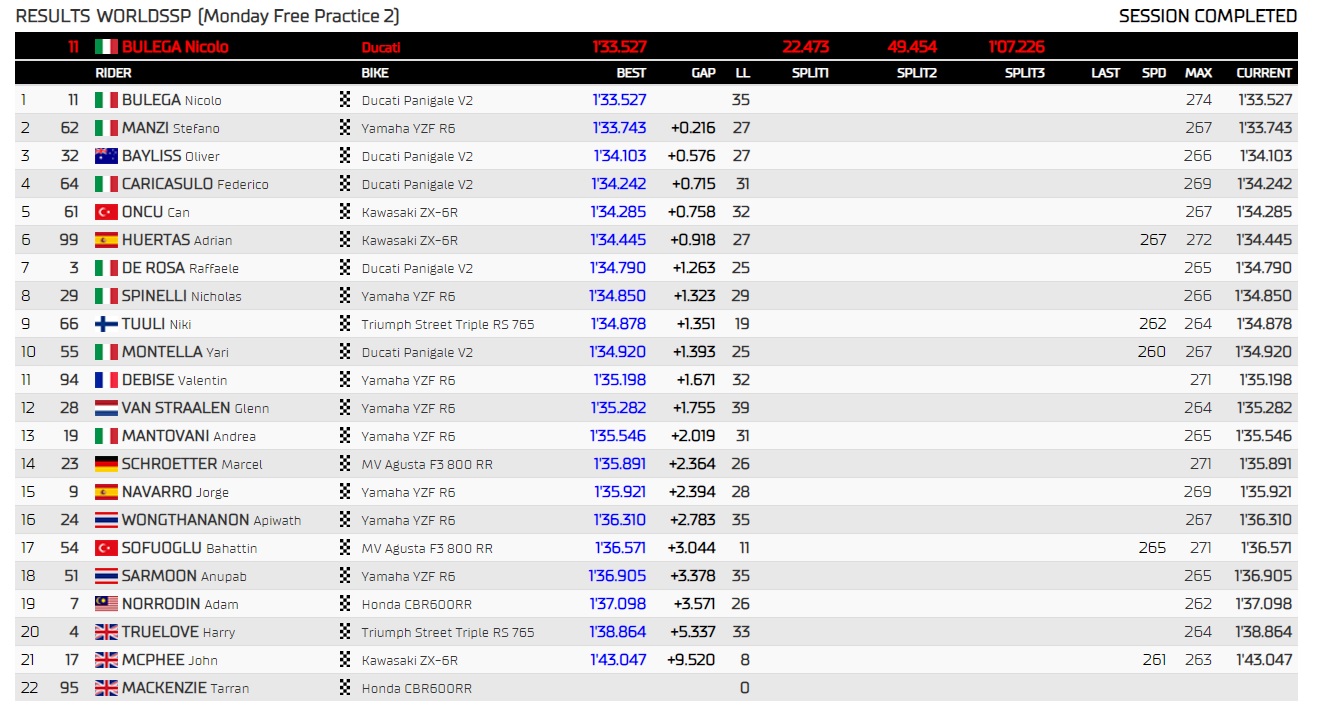Image resolution: width=1330 pixels, height=710 pixels.
Task: Click the Italian flag in the red leader banner
Action: 106,47
